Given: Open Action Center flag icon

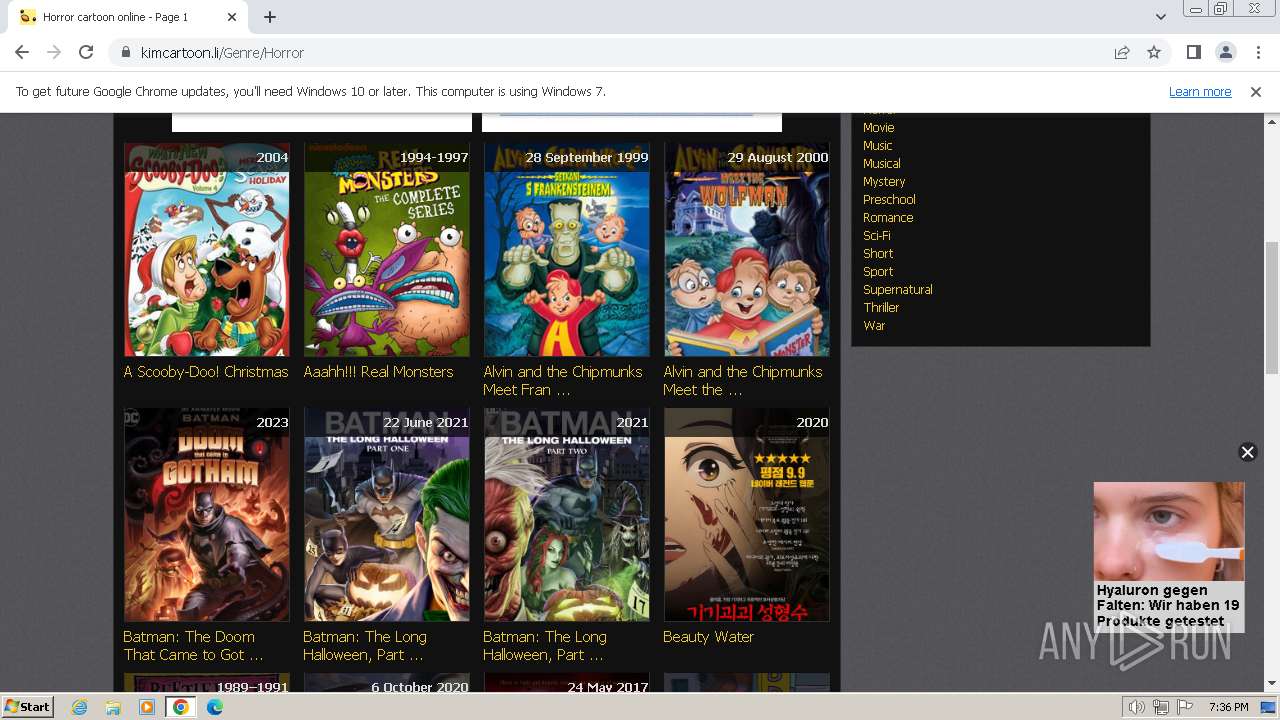Looking at the screenshot, I should pyautogui.click(x=1184, y=707).
